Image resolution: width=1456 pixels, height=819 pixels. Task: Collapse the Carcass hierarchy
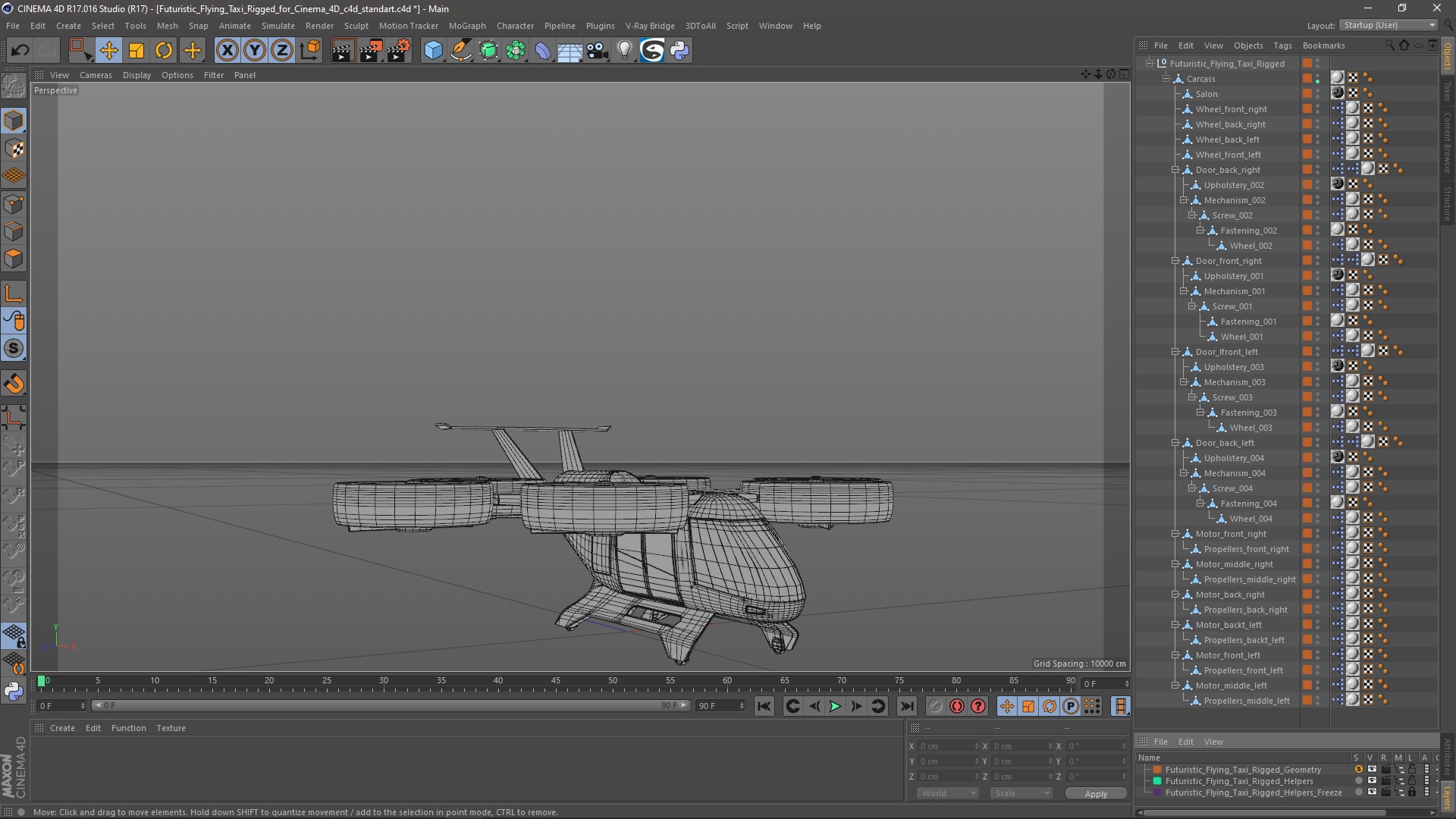coord(1166,79)
